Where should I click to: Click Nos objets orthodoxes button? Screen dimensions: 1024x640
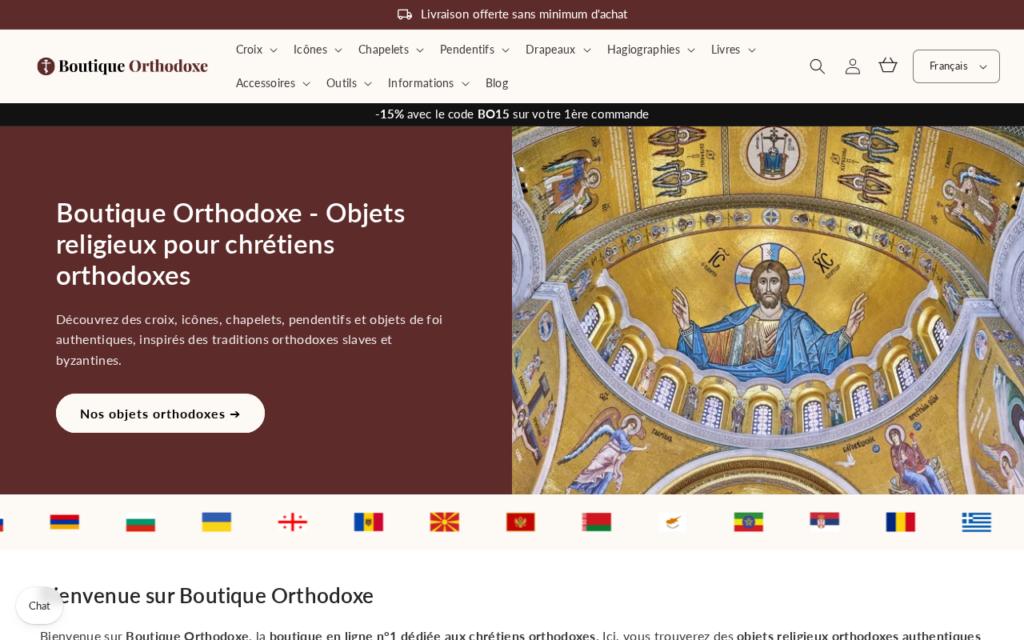160,413
